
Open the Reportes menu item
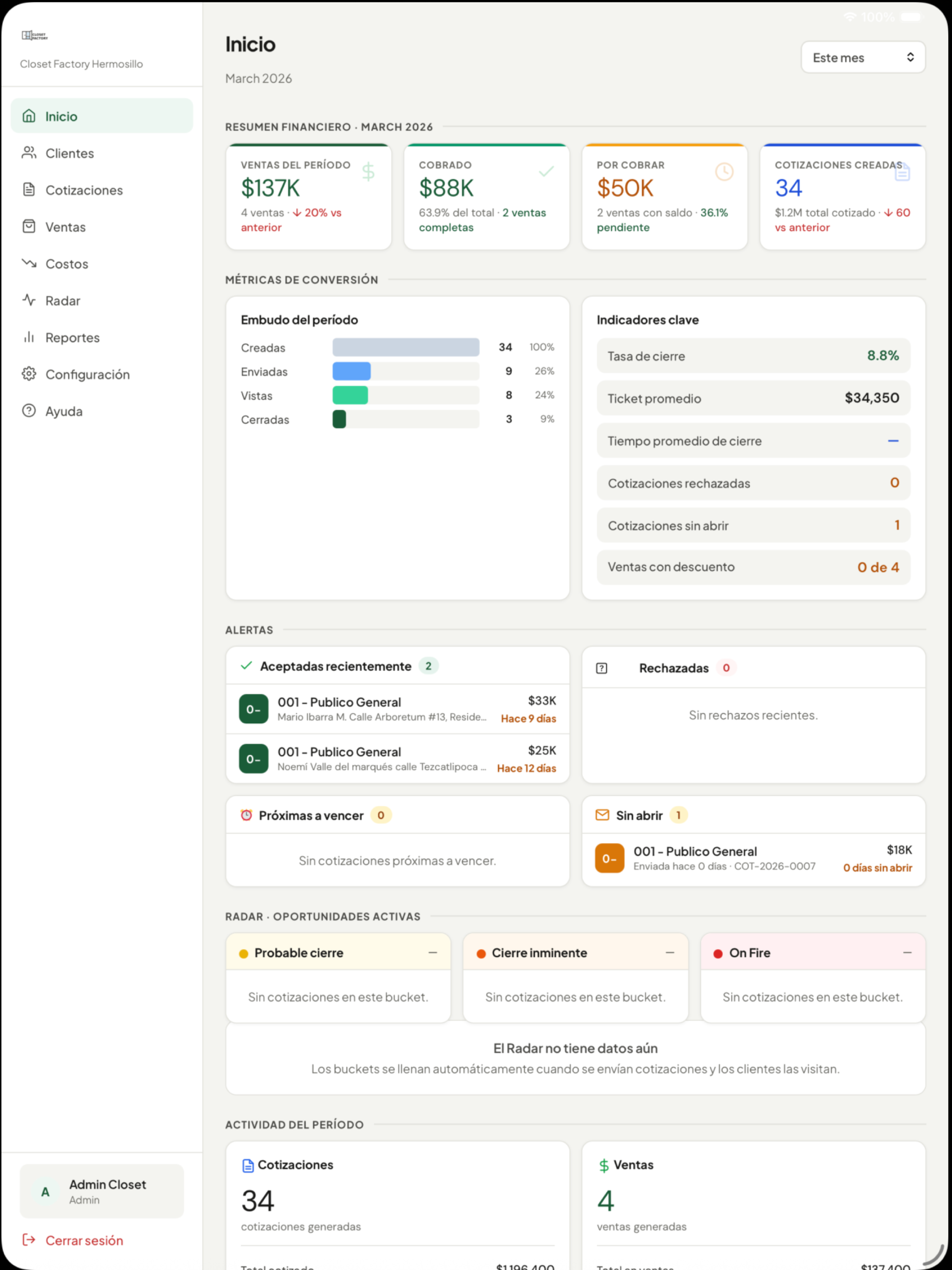(x=102, y=337)
